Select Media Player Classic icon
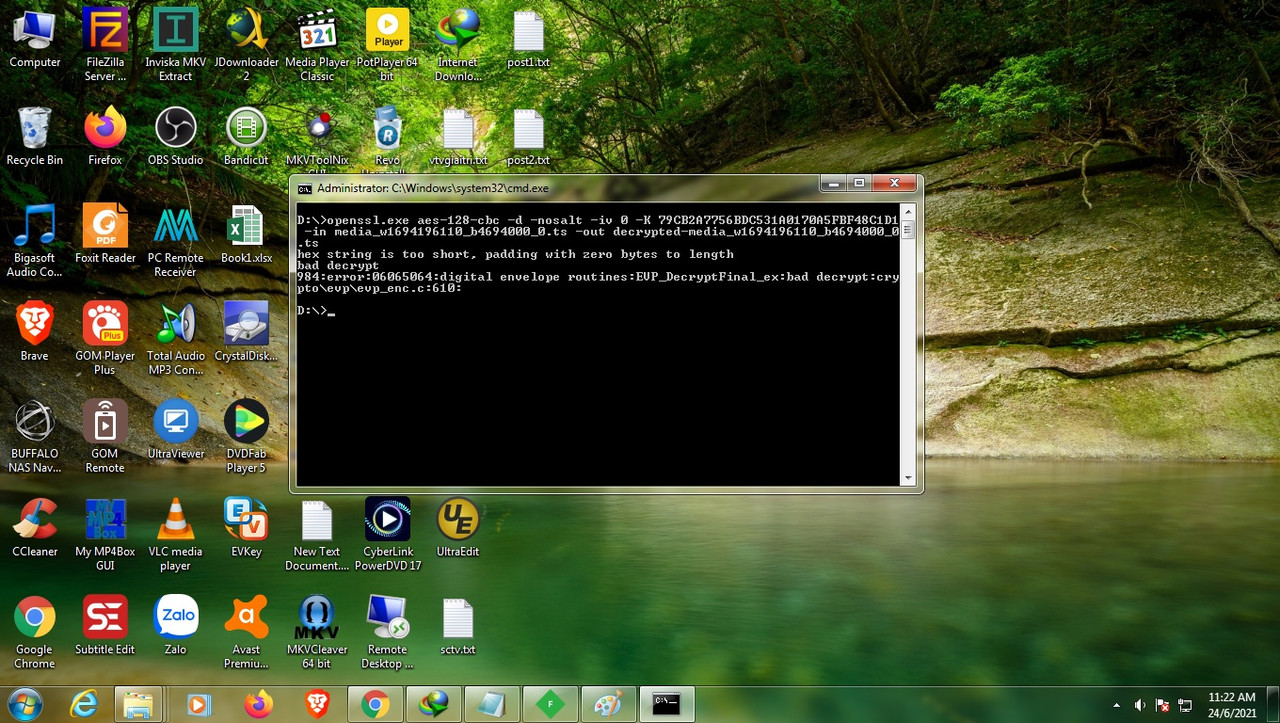Viewport: 1280px width, 723px height. point(317,45)
